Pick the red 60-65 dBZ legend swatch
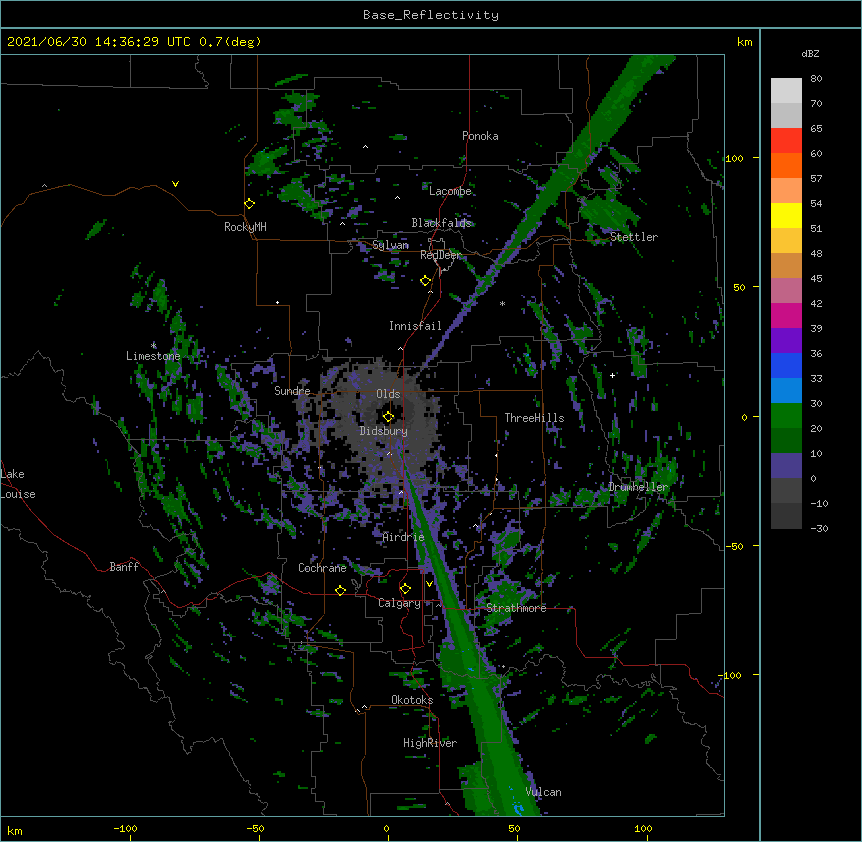Viewport: 862px width, 842px height. [786, 141]
